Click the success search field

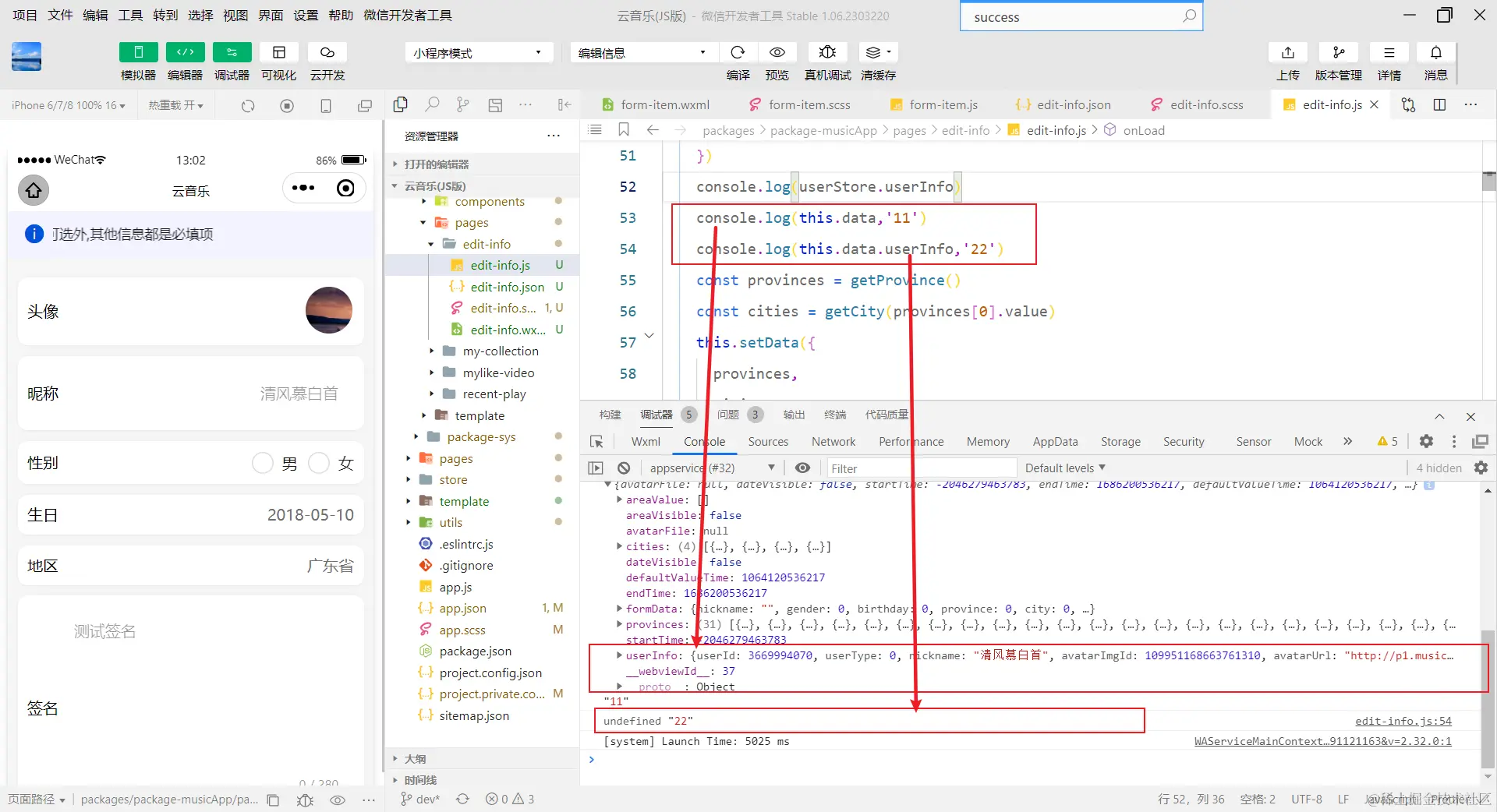1081,16
